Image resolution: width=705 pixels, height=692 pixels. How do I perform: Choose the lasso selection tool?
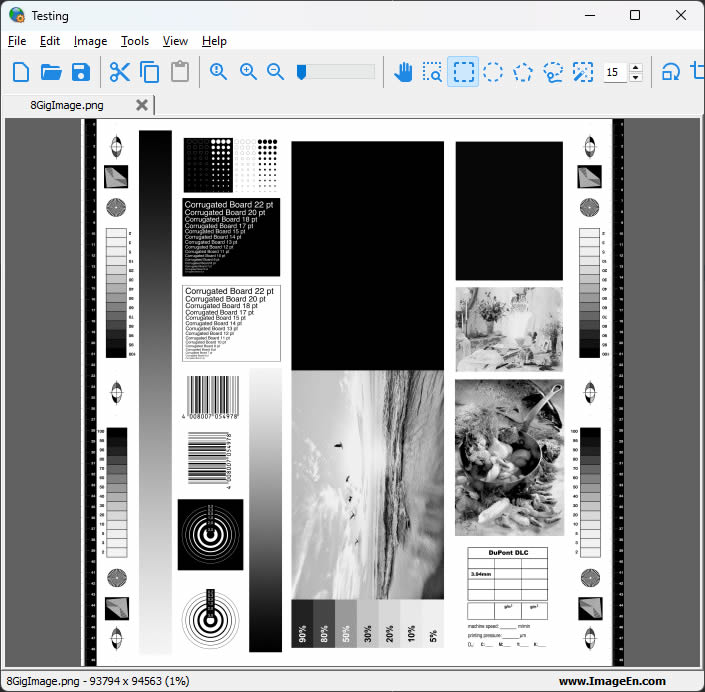coord(553,72)
